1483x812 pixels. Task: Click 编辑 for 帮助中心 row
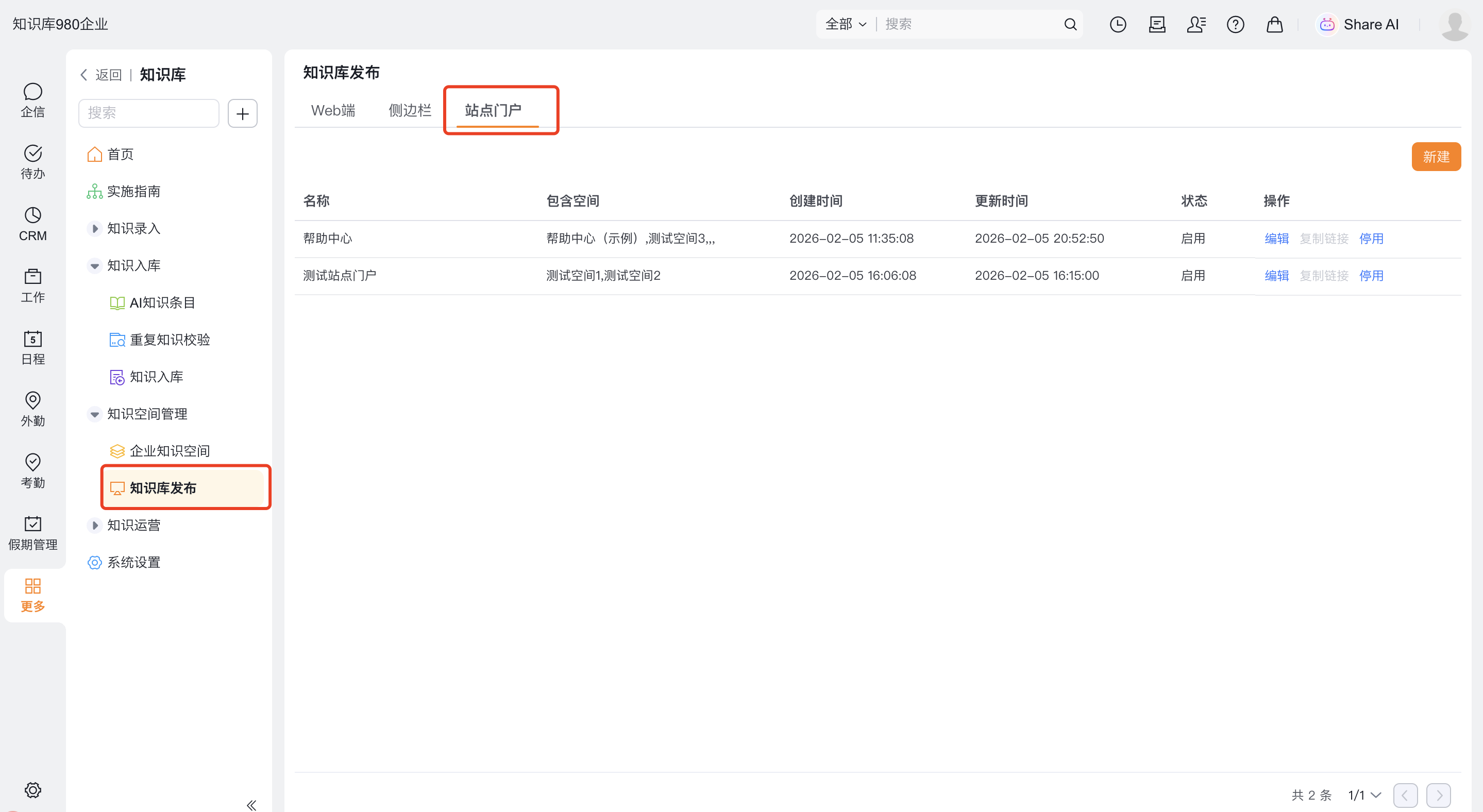click(1276, 238)
